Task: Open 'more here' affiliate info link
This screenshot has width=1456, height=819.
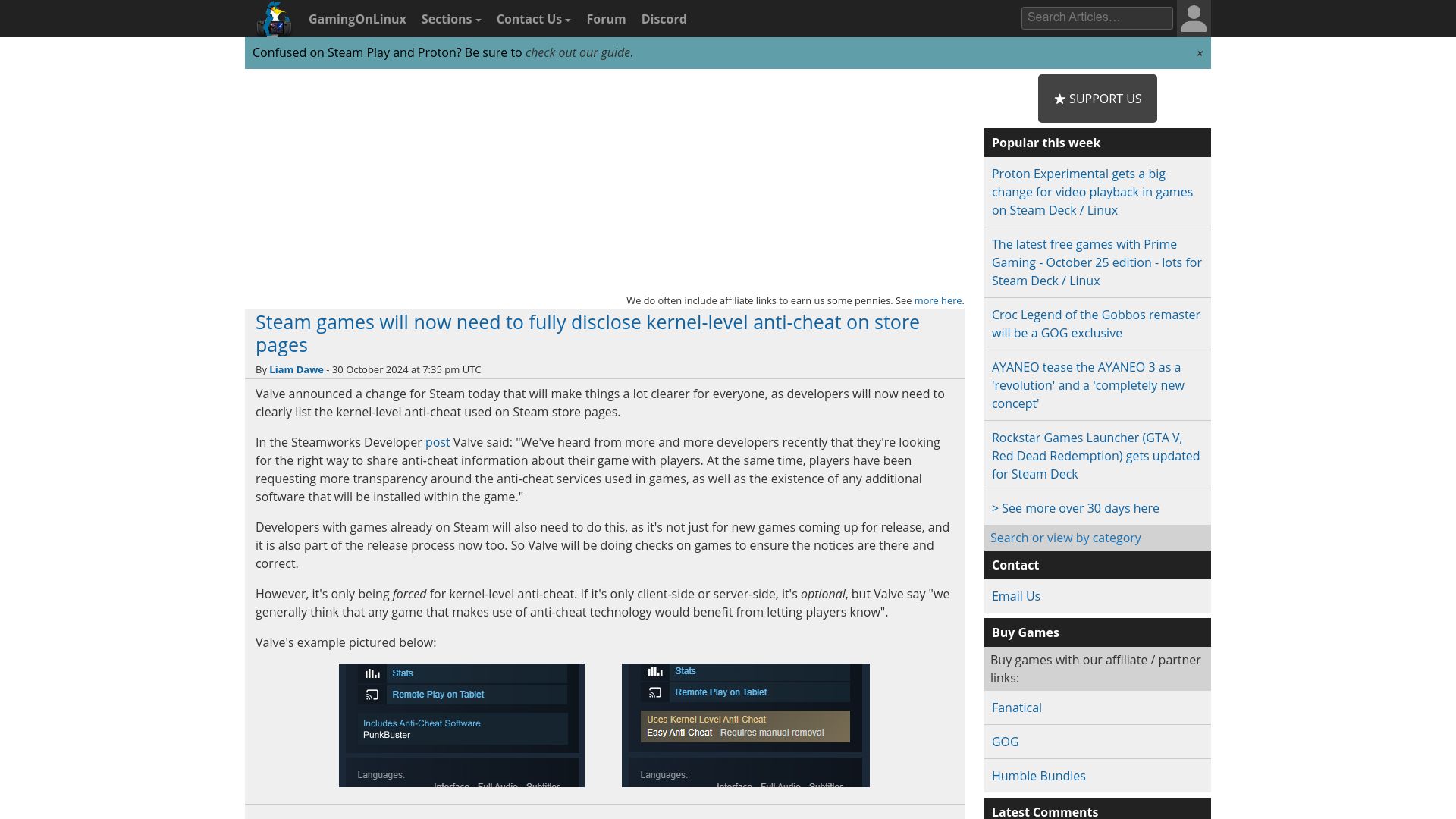Action: [938, 300]
